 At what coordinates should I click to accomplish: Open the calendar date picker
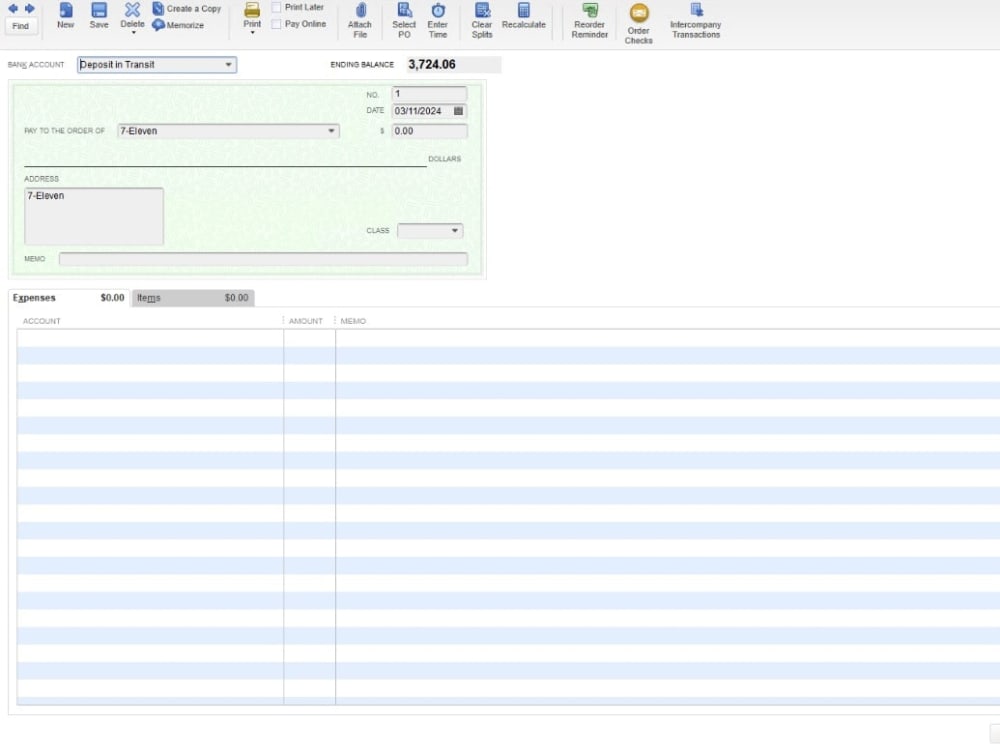click(459, 111)
